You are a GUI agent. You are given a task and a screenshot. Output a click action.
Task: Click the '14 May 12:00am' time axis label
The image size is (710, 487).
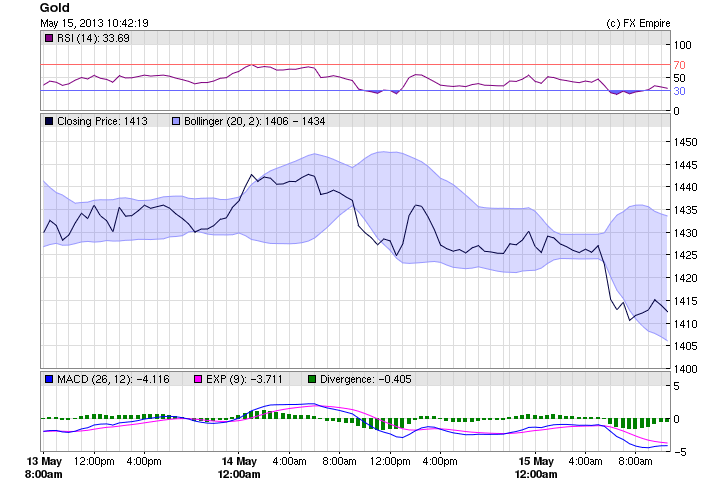tap(239, 468)
